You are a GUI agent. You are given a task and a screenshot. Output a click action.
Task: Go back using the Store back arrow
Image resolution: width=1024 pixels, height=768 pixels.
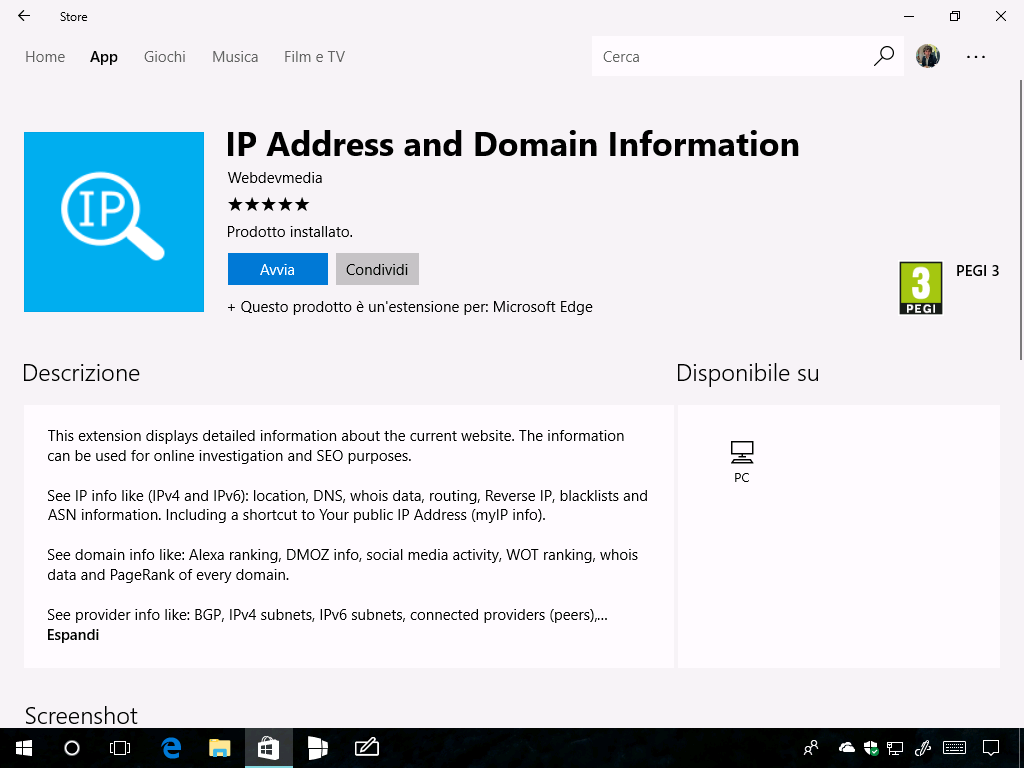tap(24, 16)
